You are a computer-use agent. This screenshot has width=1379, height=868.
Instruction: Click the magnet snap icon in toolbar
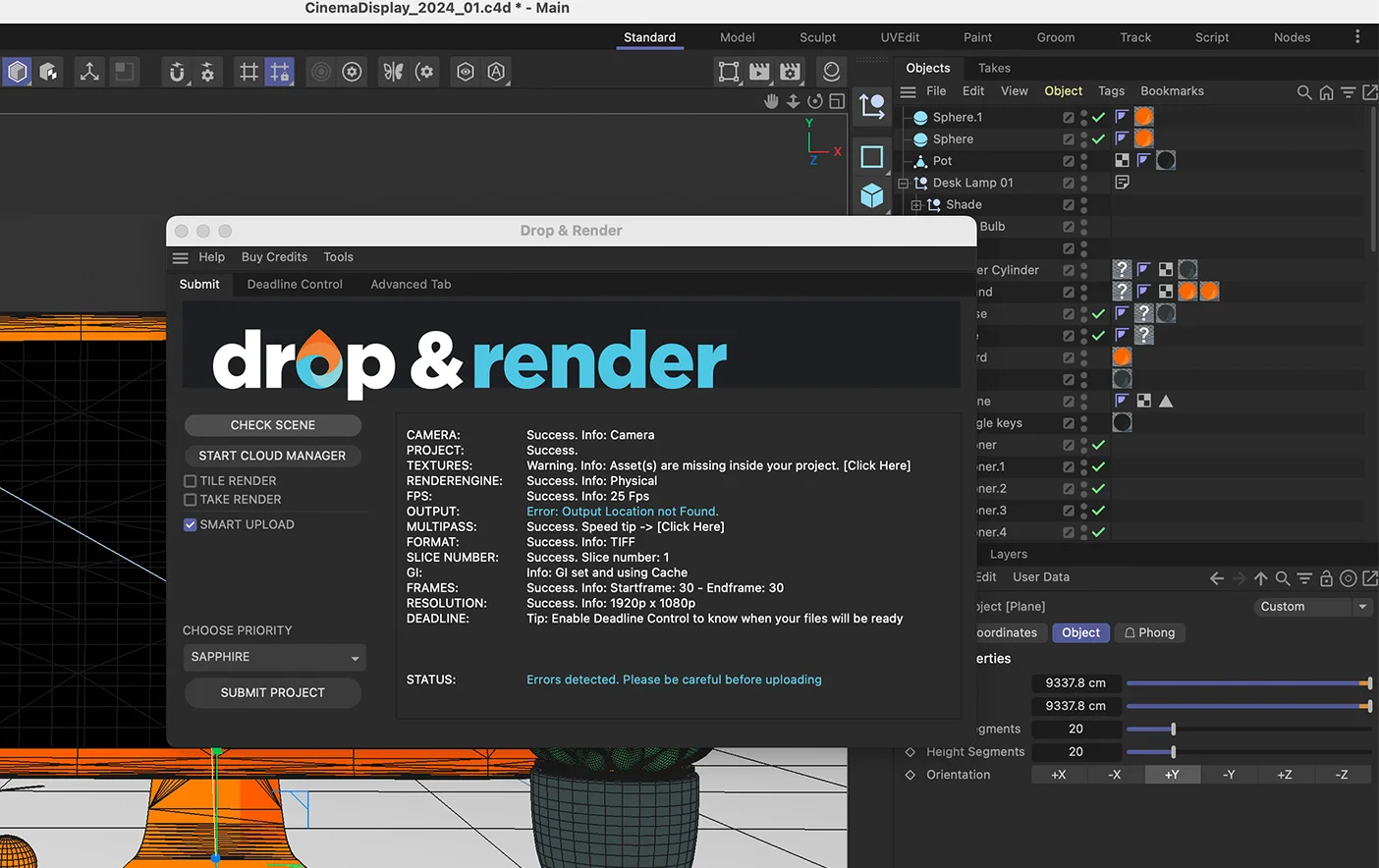(x=177, y=72)
